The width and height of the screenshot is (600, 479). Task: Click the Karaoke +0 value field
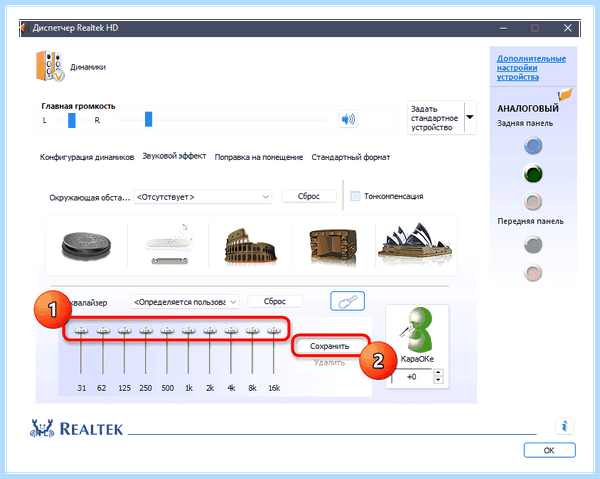click(412, 377)
